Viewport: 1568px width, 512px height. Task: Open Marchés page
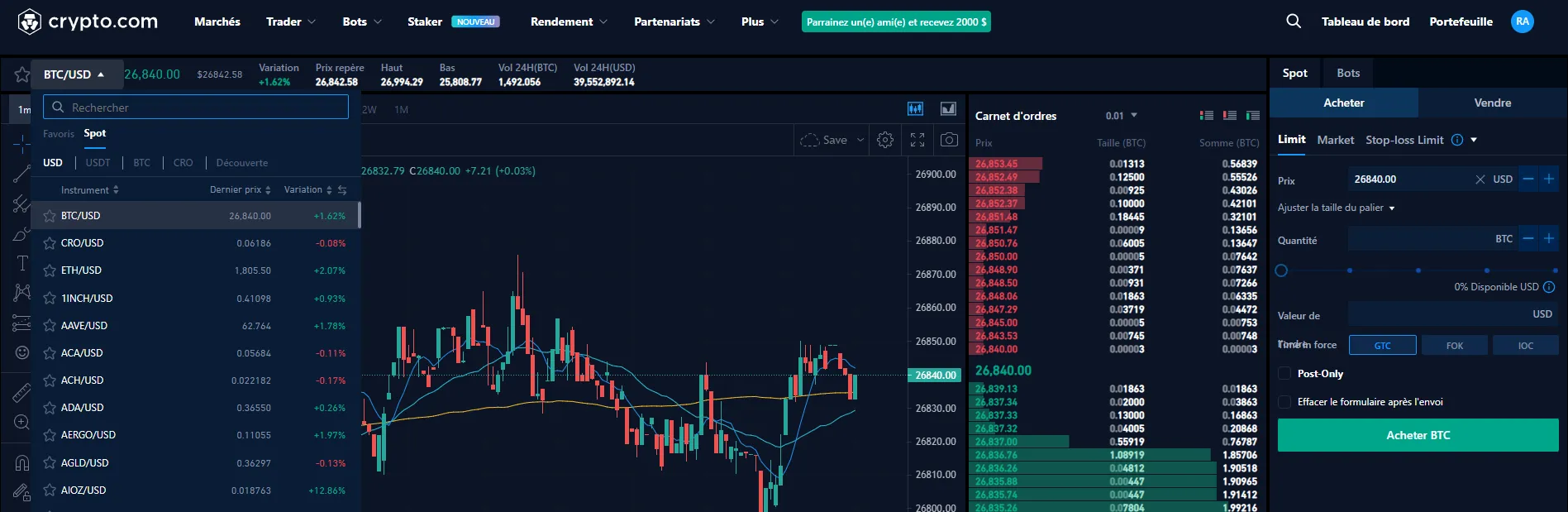pos(217,22)
